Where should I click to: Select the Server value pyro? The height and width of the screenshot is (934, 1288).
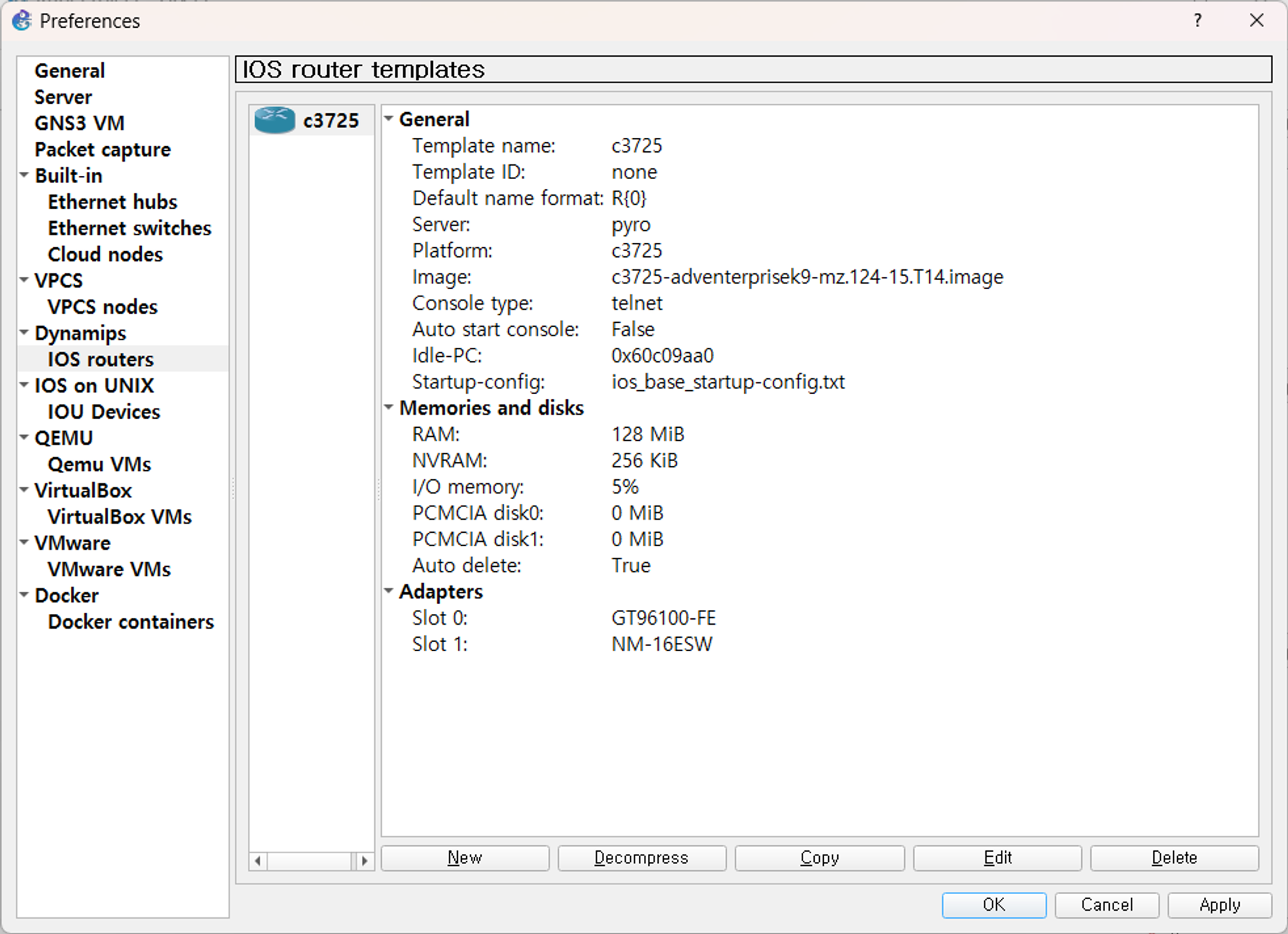point(630,225)
